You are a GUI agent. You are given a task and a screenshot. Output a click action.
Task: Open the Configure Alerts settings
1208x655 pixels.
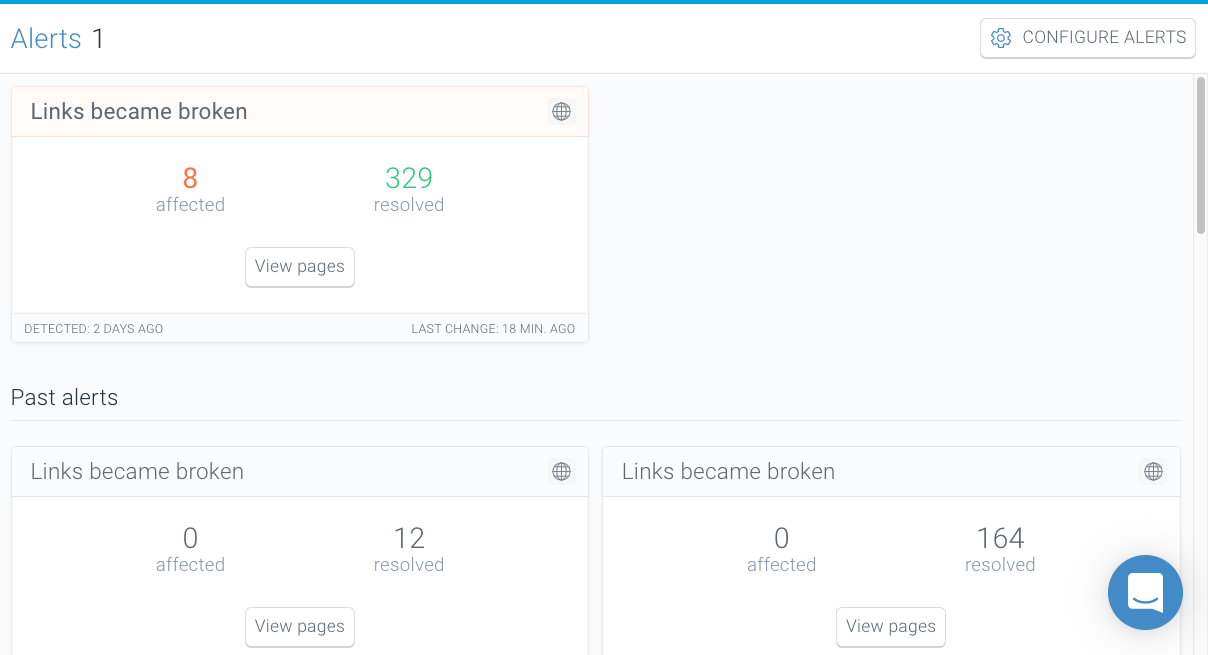pos(1088,38)
